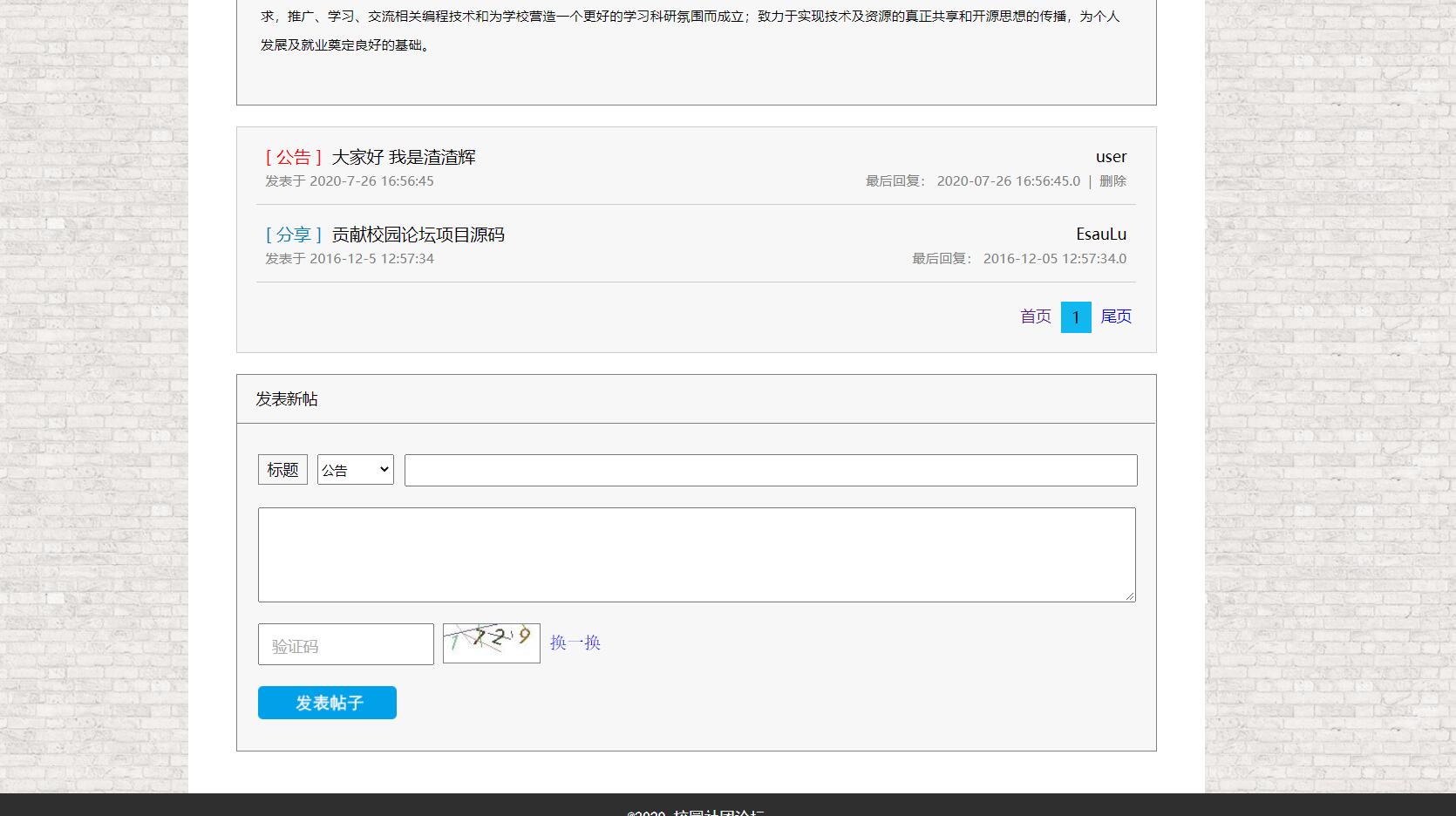Expand the category selector's dropdown arrow
The width and height of the screenshot is (1456, 816).
coord(384,470)
